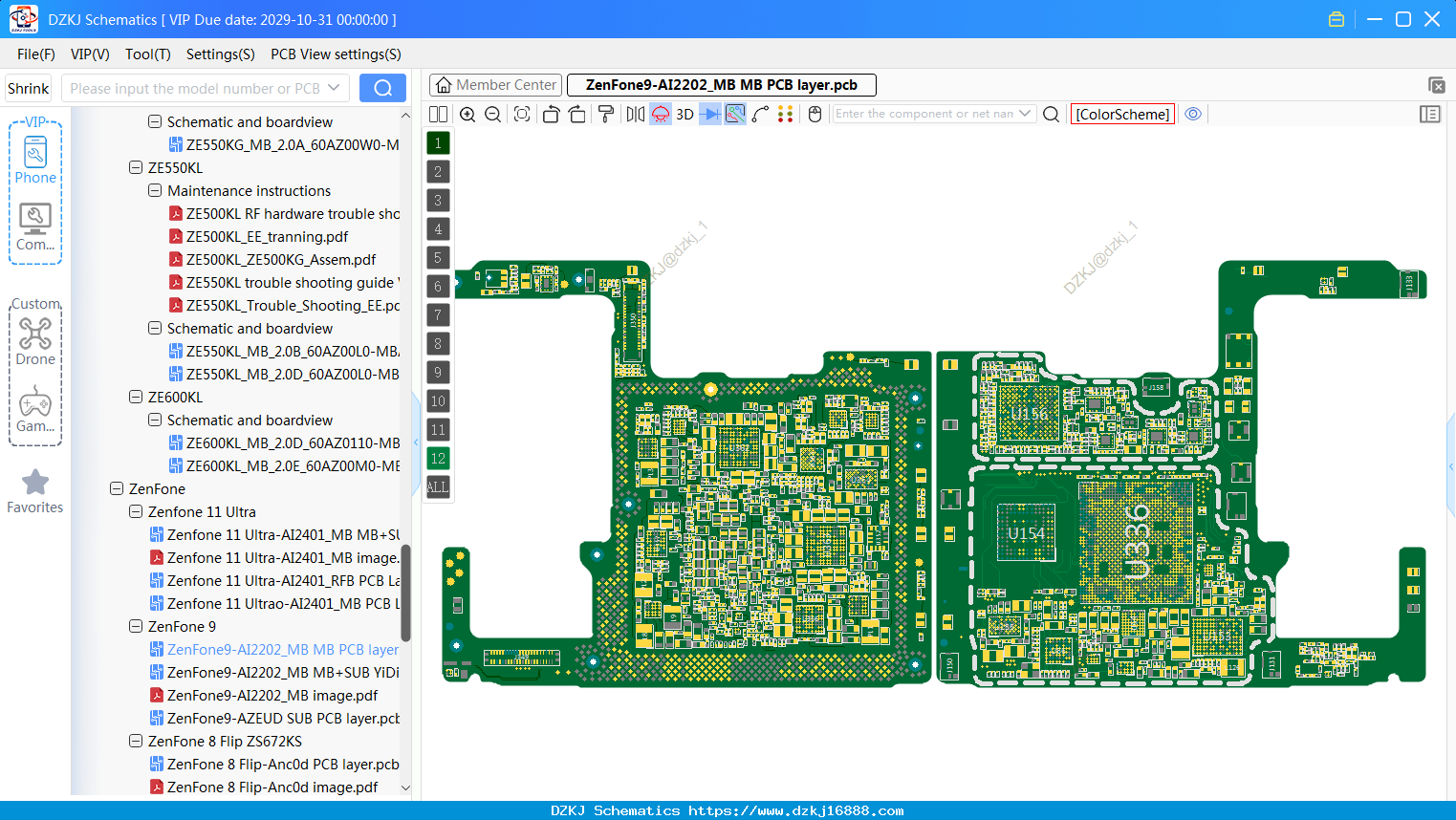Rotate the board clockwise
The width and height of the screenshot is (1456, 820).
pyautogui.click(x=577, y=115)
